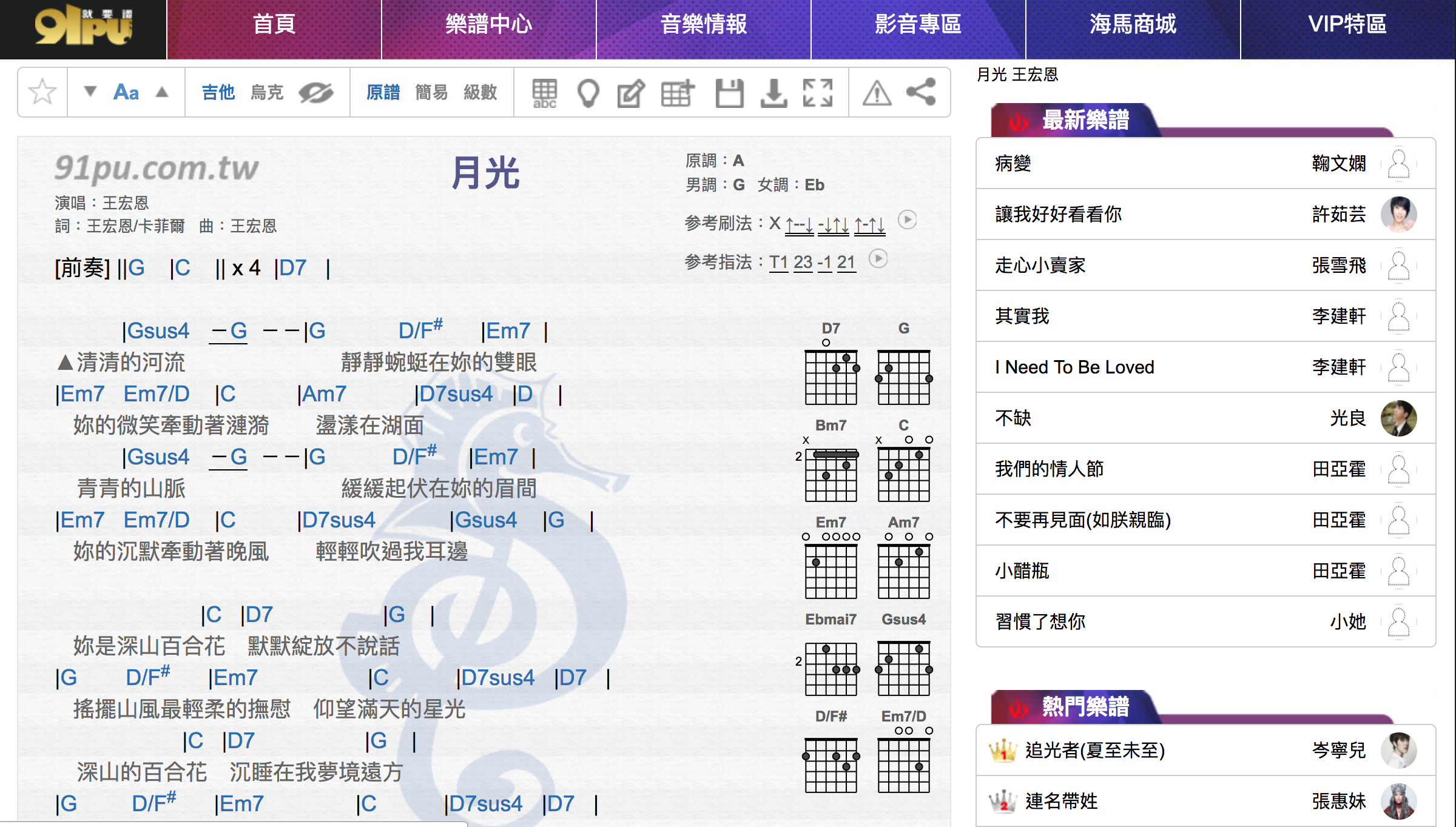Select 烏克 ukulele mode
The height and width of the screenshot is (827, 1456).
pyautogui.click(x=267, y=92)
